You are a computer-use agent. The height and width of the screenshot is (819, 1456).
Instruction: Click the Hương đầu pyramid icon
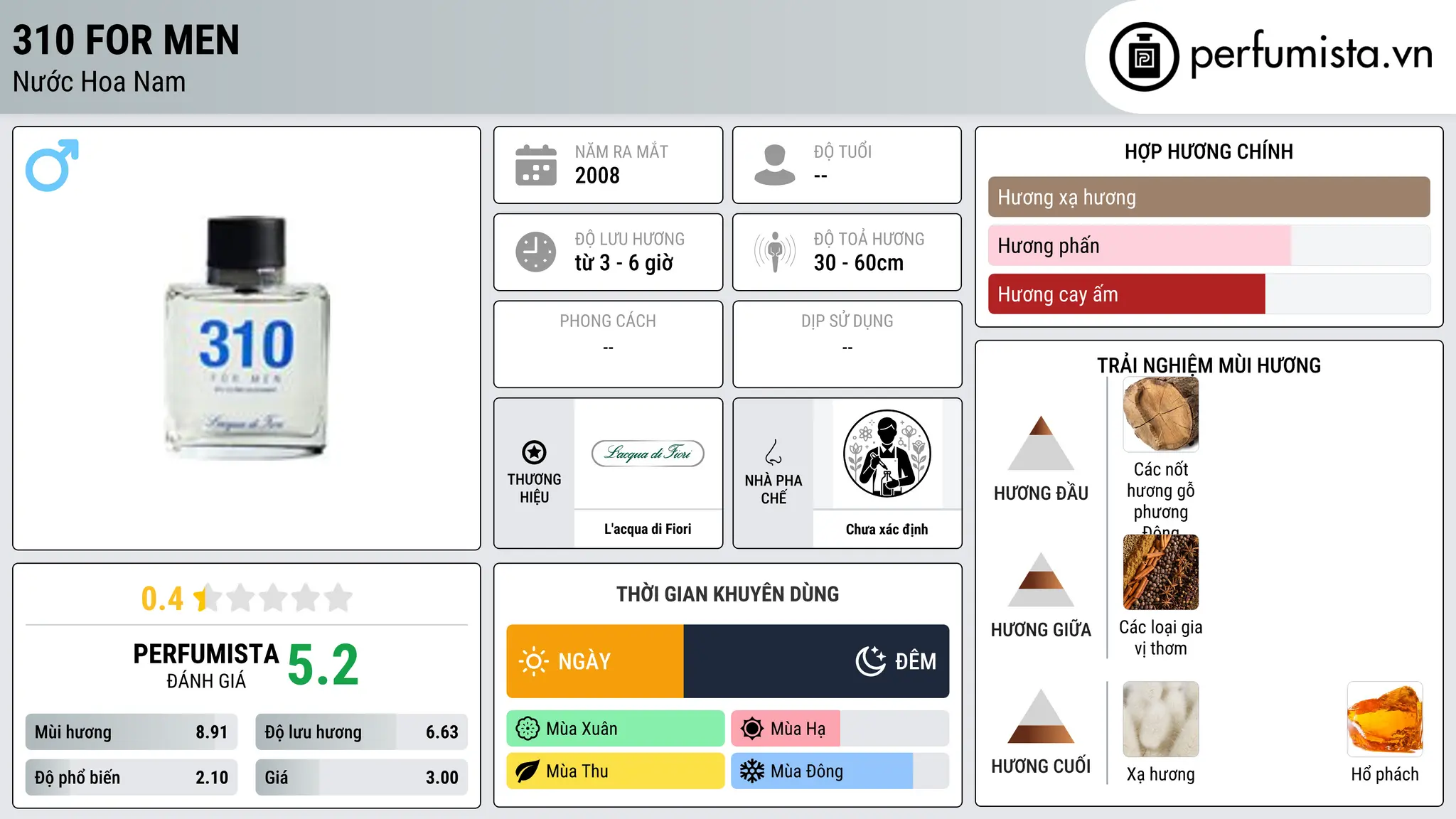point(1041,443)
